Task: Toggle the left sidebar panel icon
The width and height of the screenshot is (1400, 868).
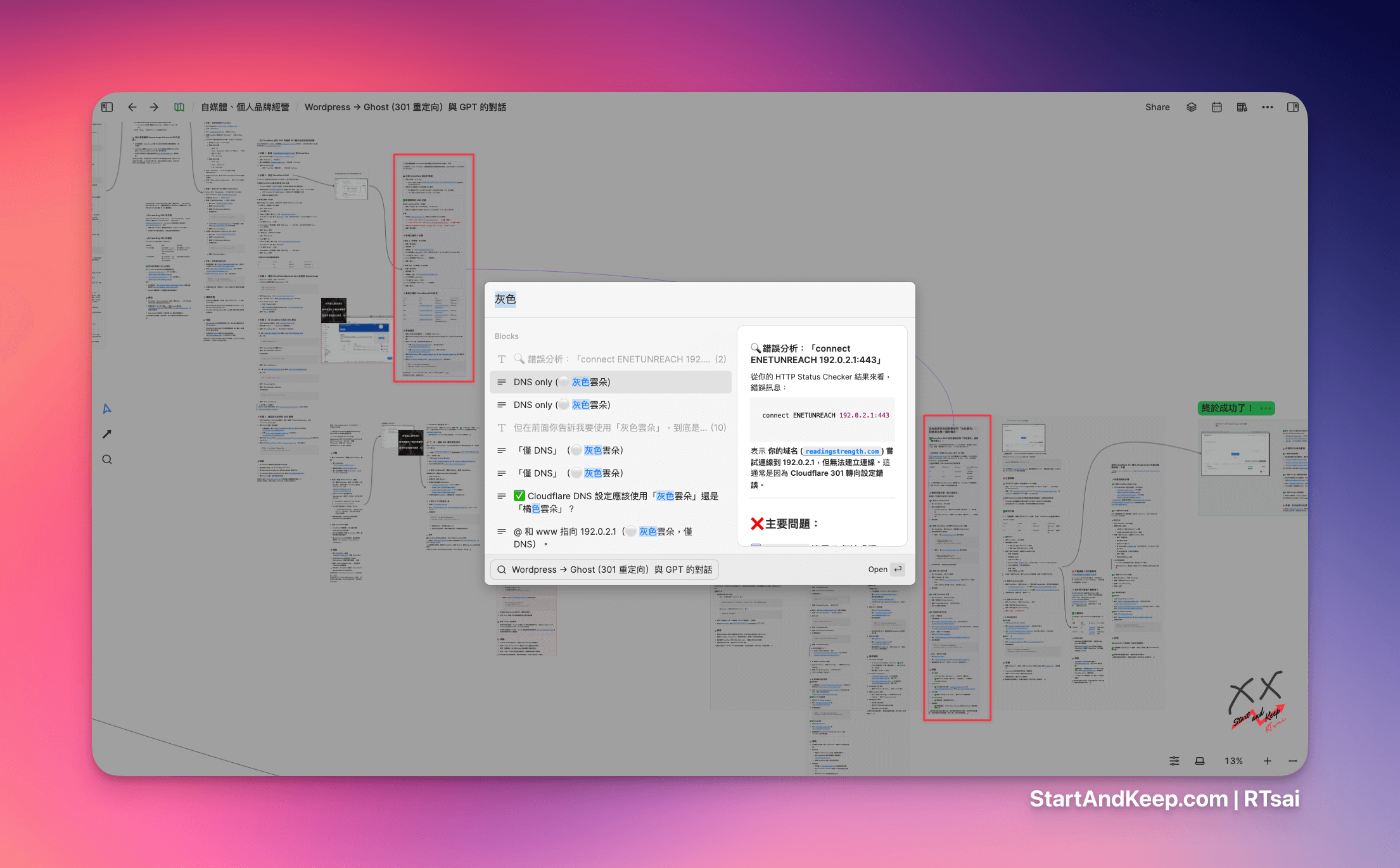Action: pyautogui.click(x=107, y=107)
